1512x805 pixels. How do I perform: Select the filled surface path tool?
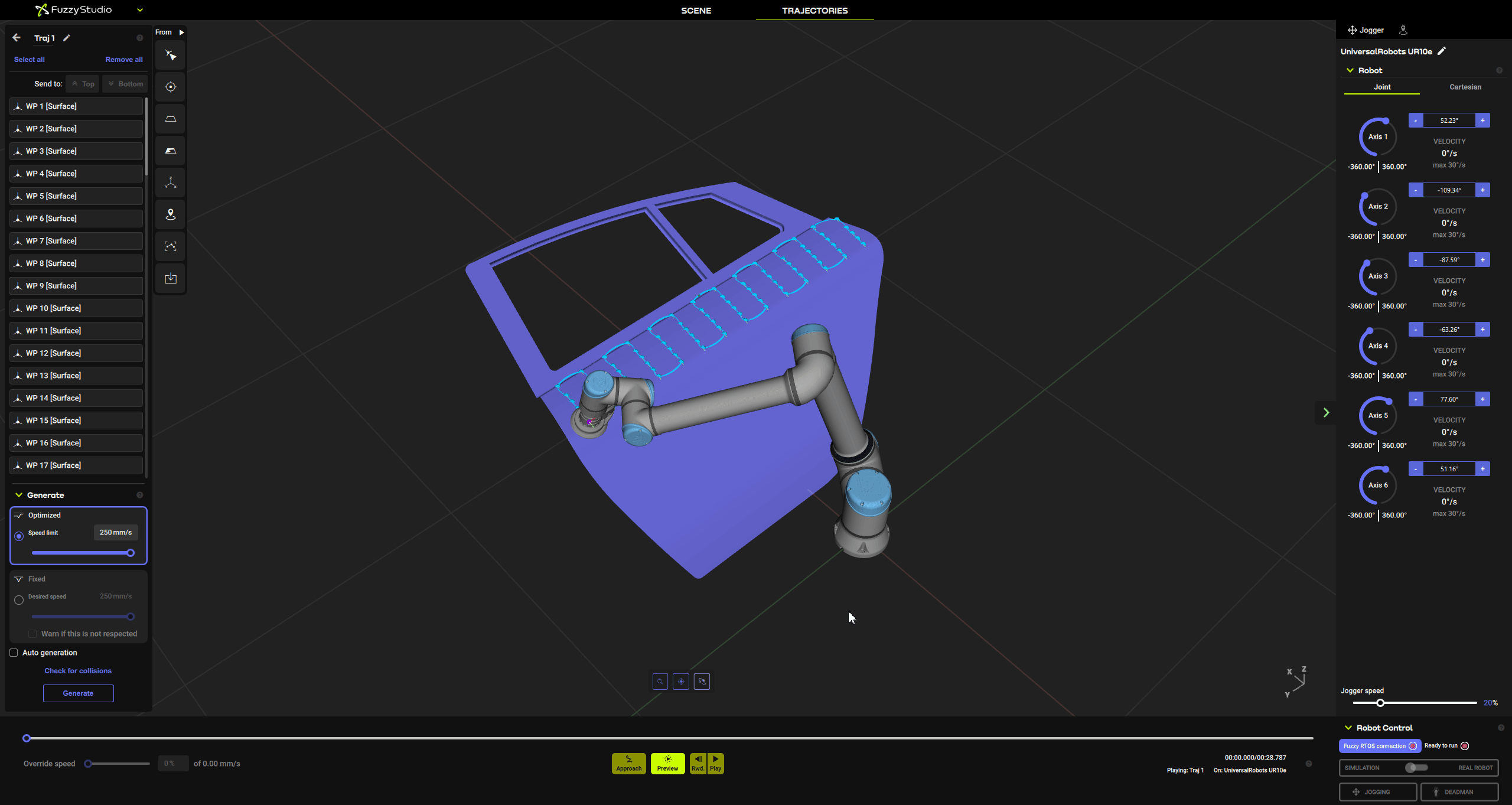pyautogui.click(x=171, y=151)
